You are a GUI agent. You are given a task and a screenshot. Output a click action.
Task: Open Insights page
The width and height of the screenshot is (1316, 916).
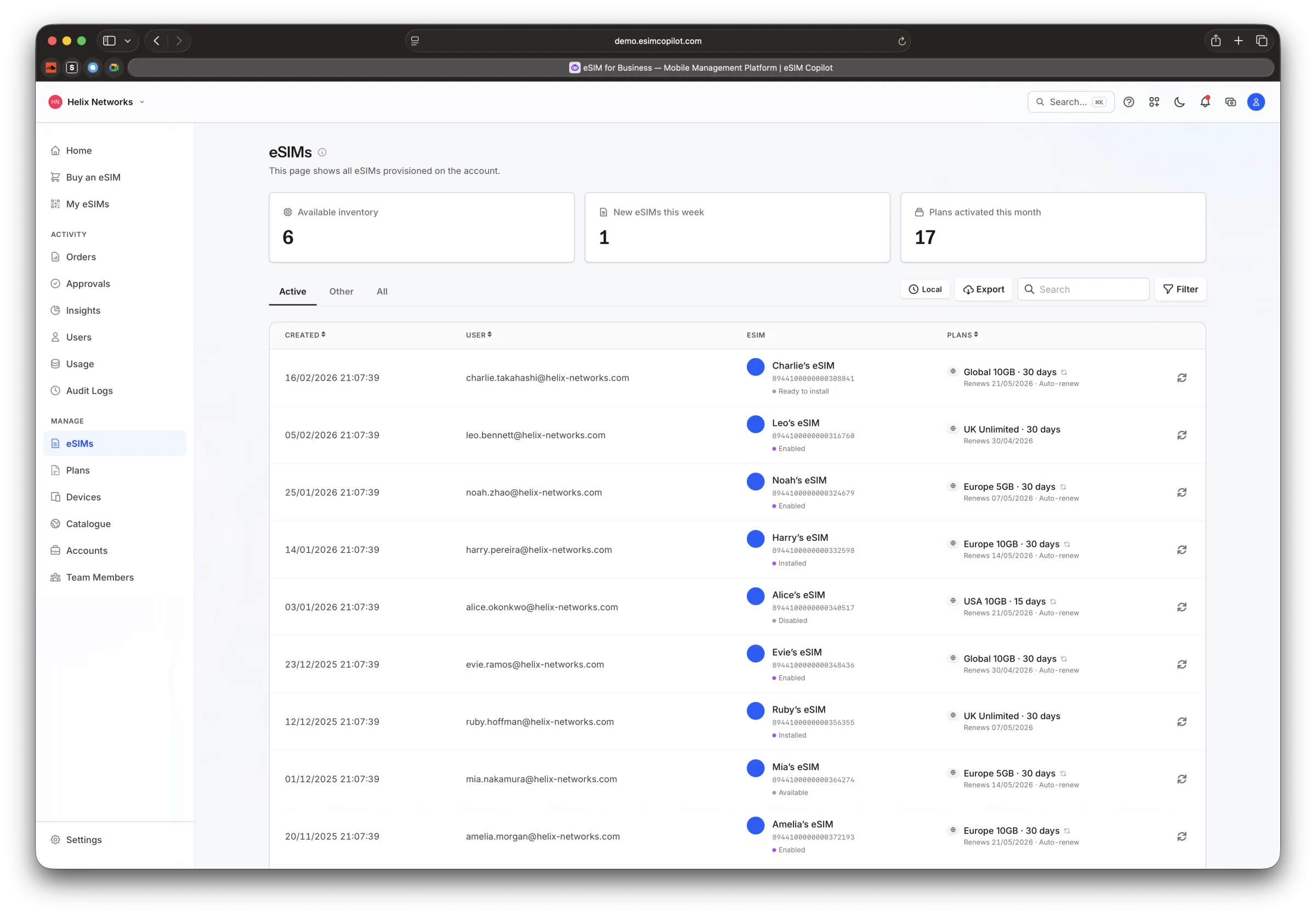pos(115,310)
